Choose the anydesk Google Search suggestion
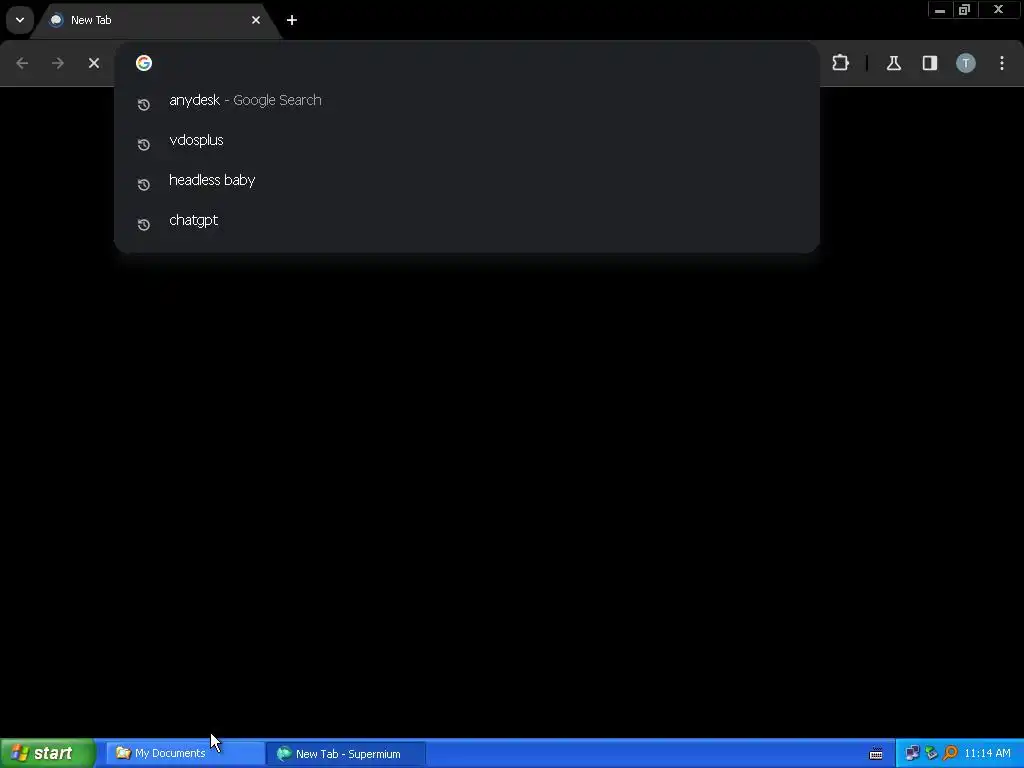The image size is (1024, 768). pos(466,100)
